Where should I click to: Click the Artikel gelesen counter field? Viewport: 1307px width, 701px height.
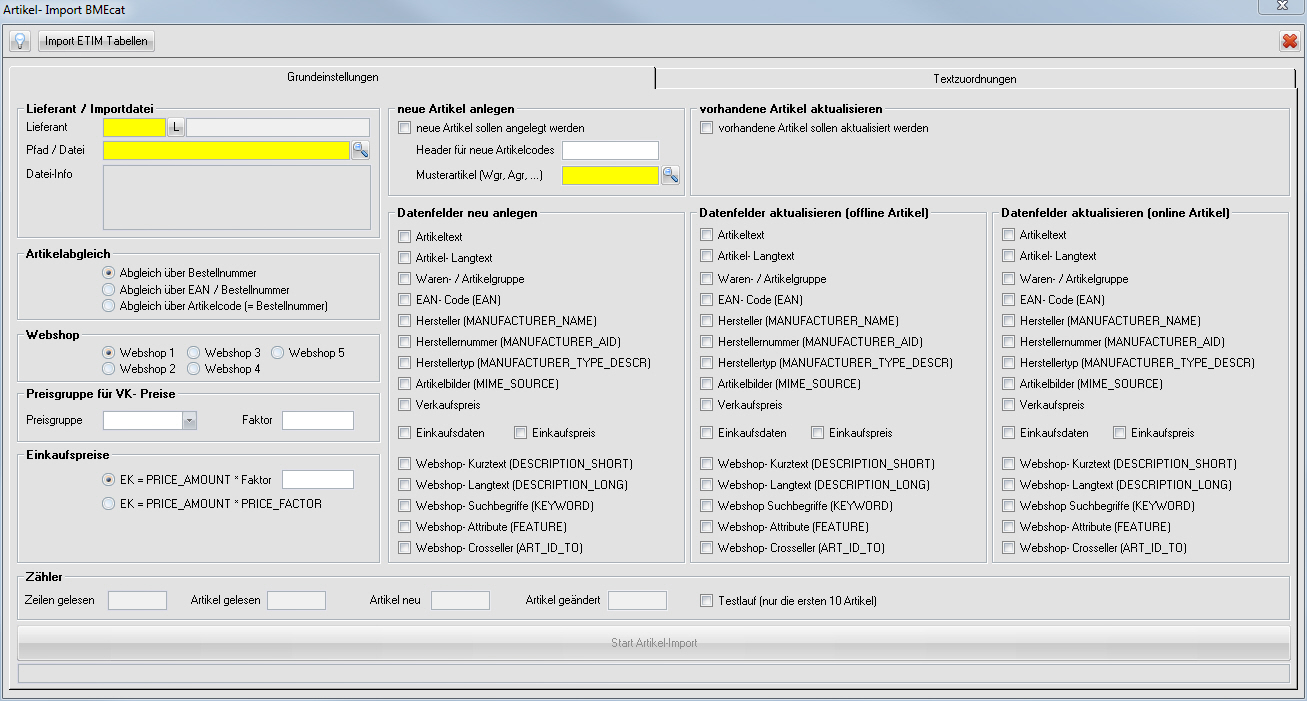click(x=297, y=601)
